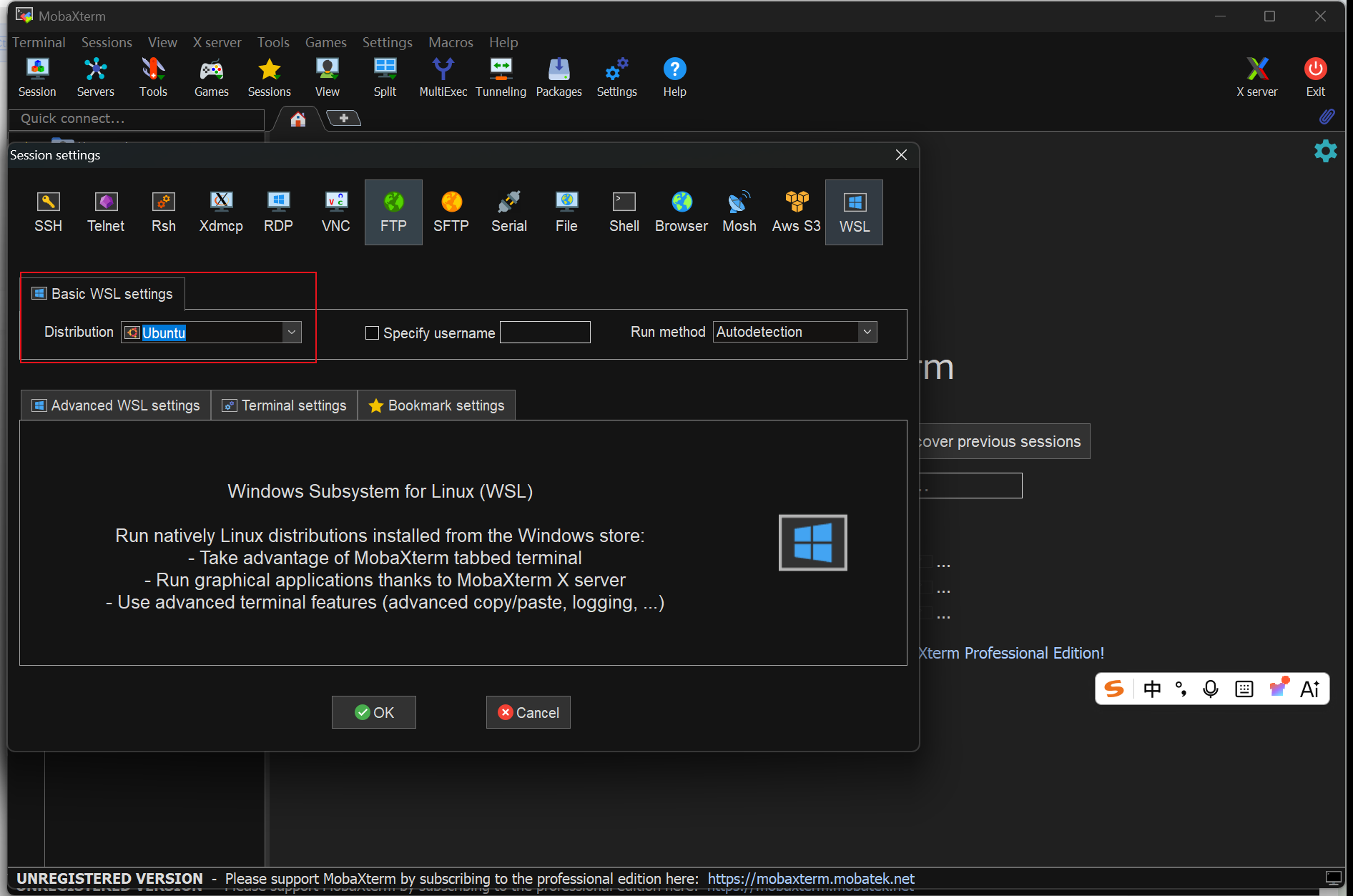Open the Tools toolbar icon
This screenshot has width=1353, height=896.
point(153,77)
